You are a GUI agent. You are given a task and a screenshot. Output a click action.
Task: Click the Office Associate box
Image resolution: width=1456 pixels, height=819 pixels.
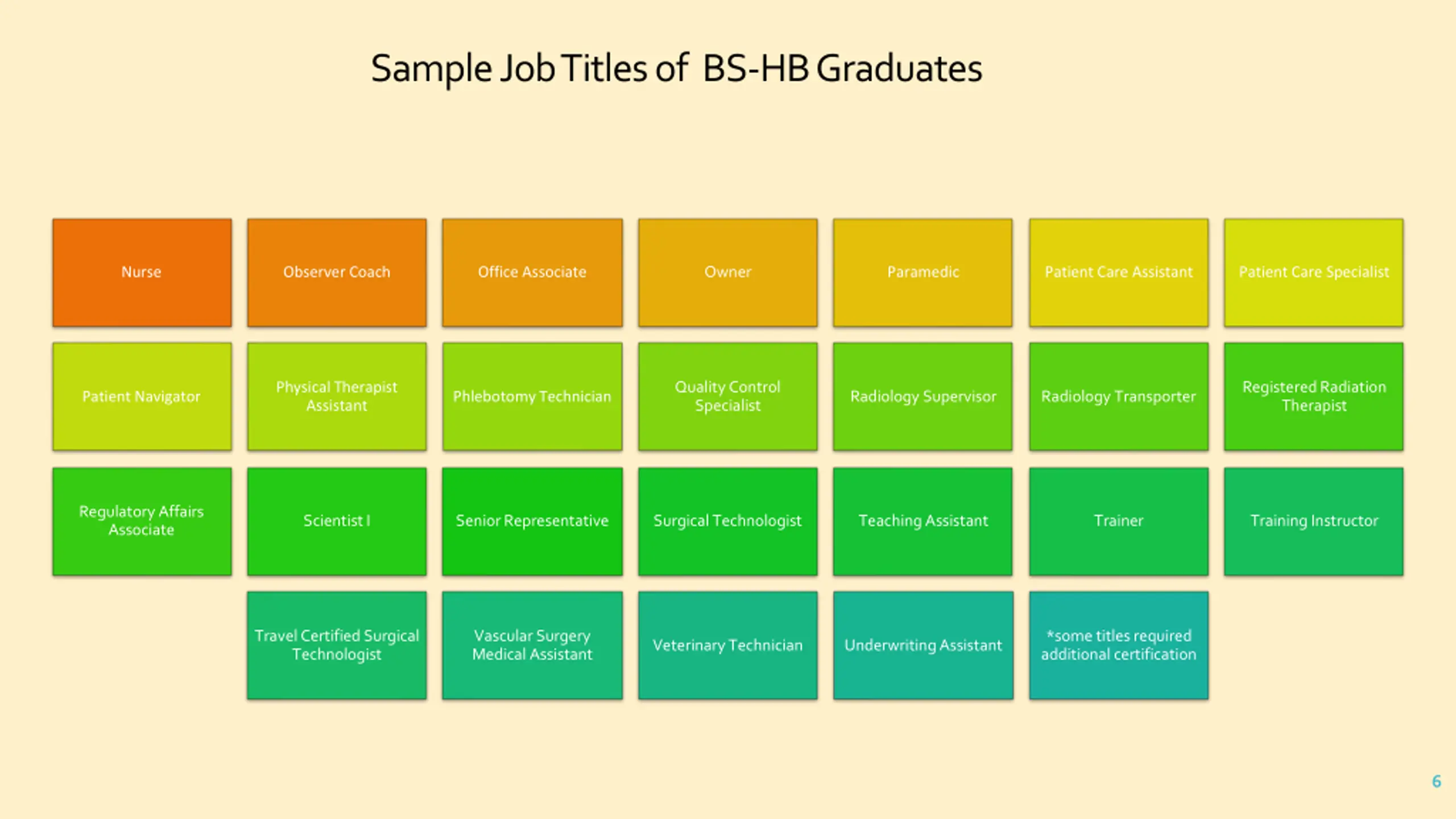point(532,272)
